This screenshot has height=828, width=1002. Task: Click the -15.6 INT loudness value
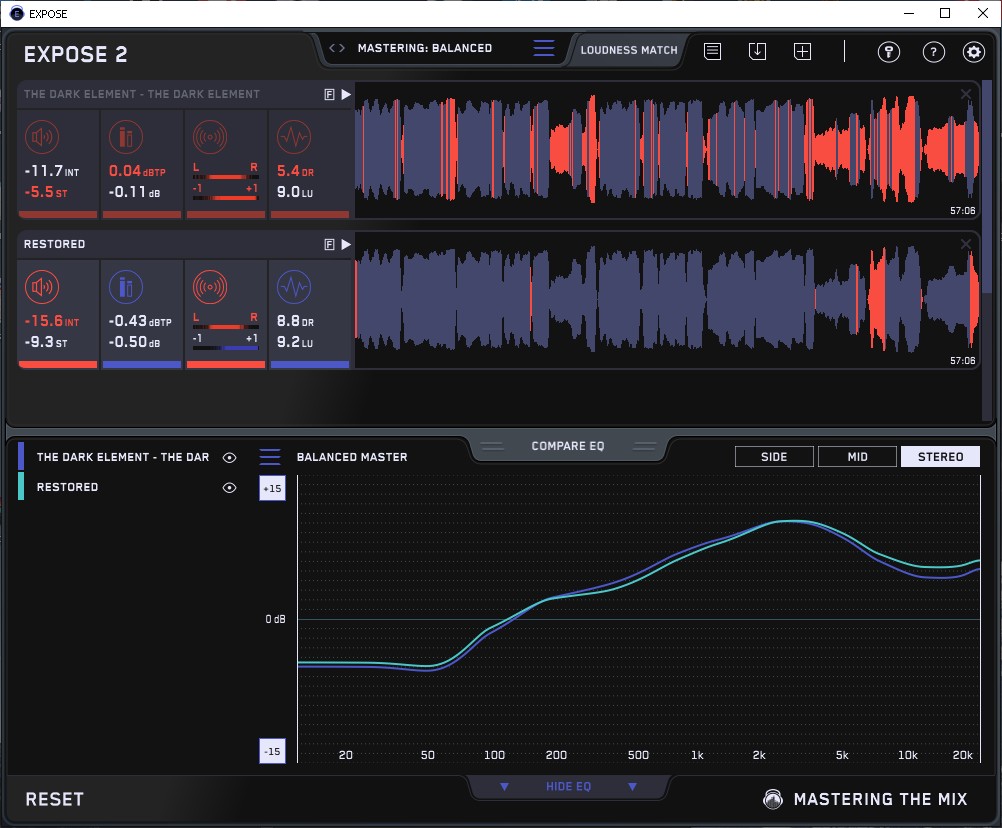(x=52, y=321)
